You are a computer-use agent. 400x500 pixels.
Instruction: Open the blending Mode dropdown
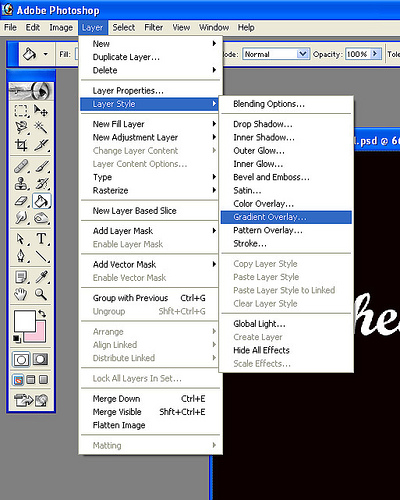[x=276, y=54]
